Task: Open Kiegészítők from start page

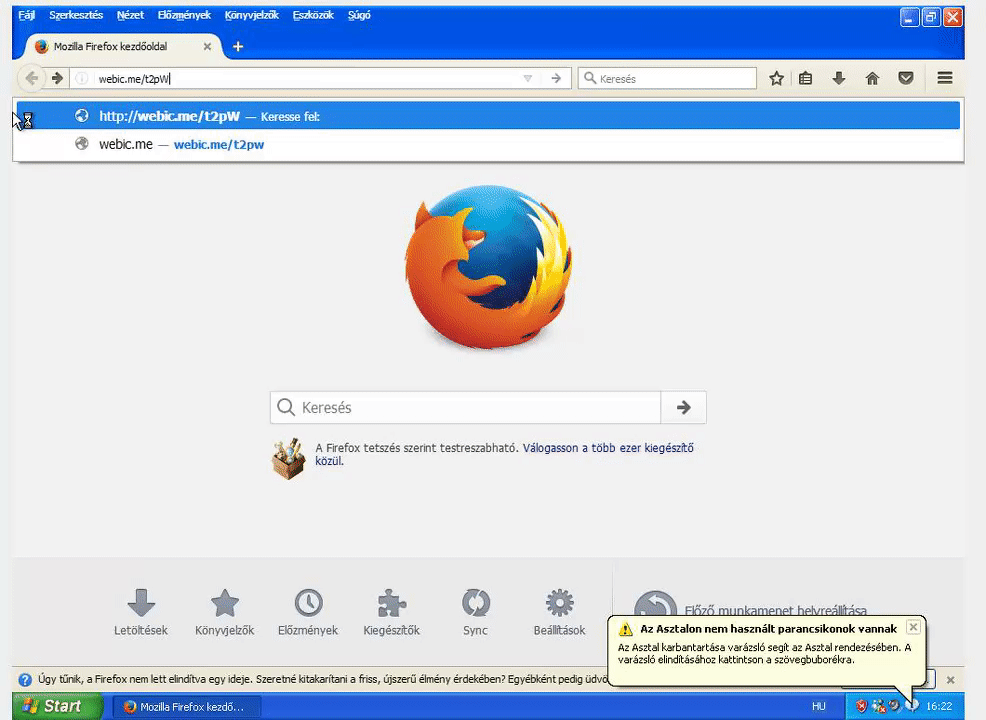Action: pos(391,612)
